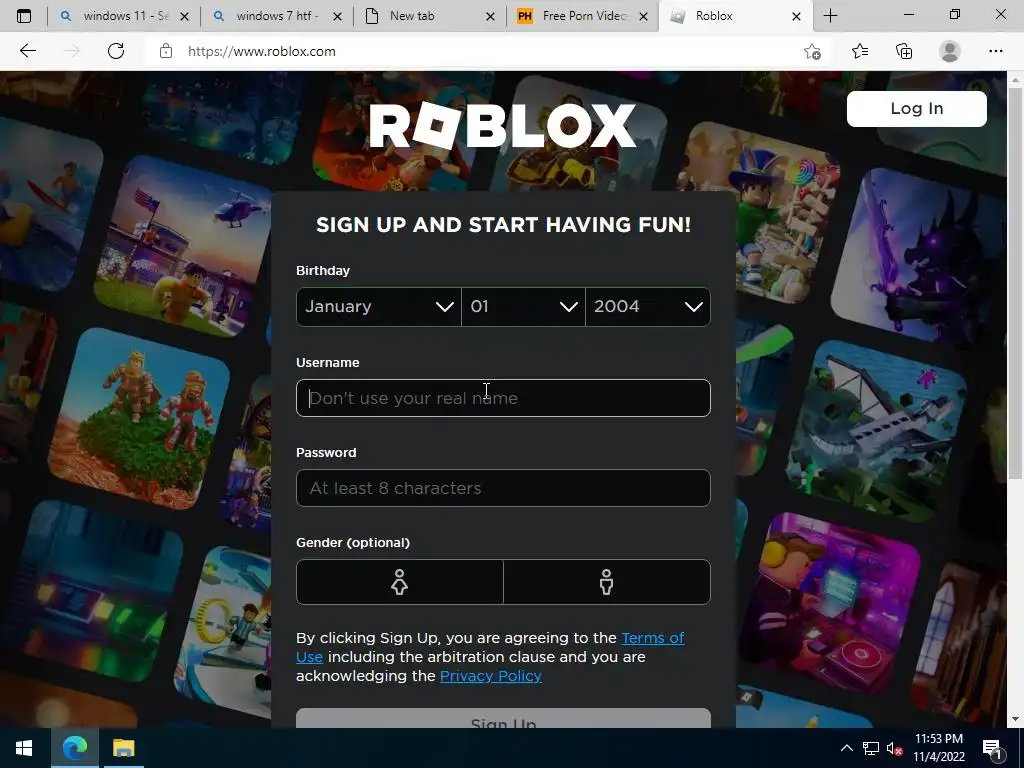Close the New tab tab
This screenshot has height=768, width=1024.
490,16
